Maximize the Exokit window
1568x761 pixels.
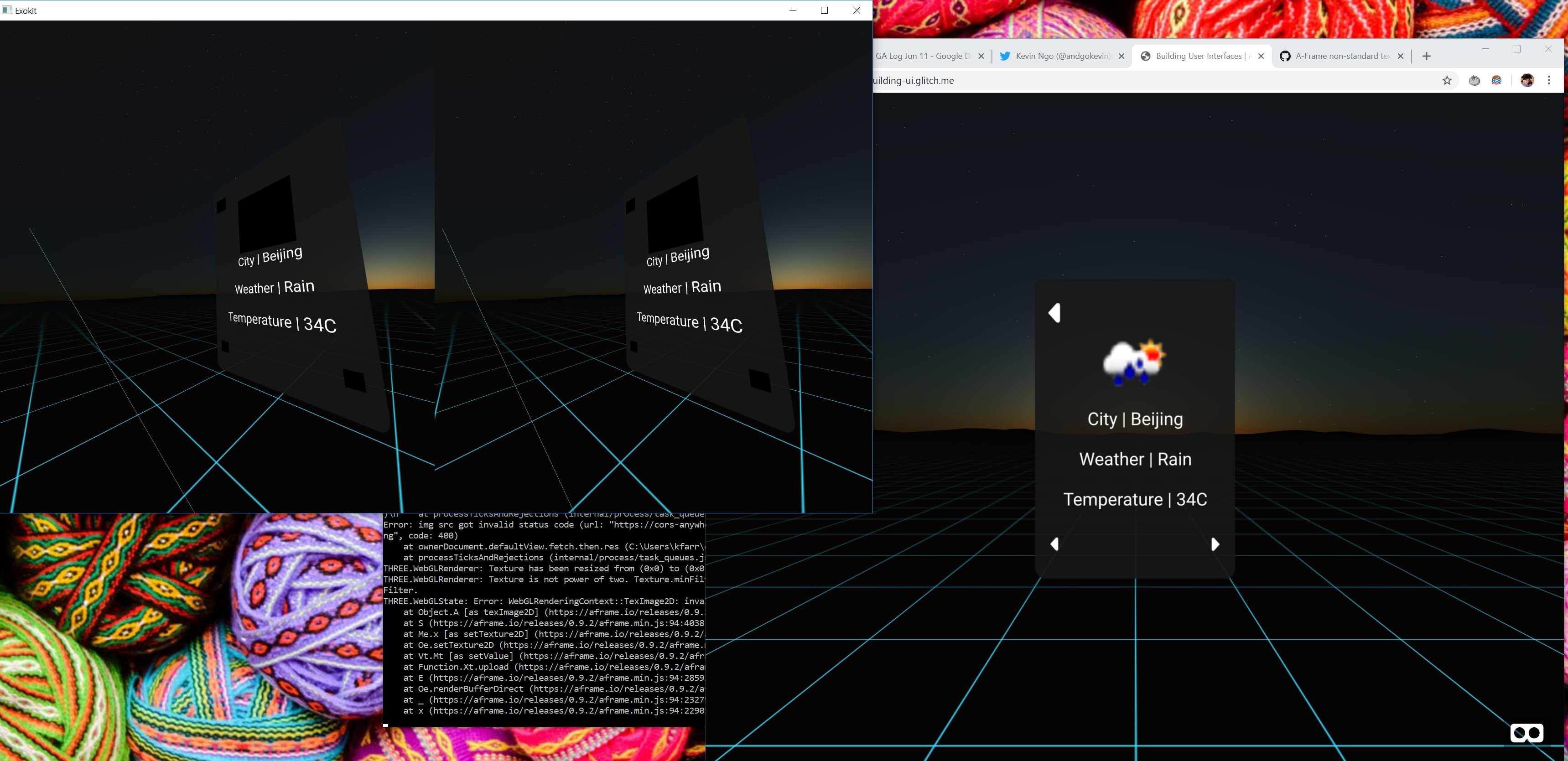pyautogui.click(x=824, y=10)
